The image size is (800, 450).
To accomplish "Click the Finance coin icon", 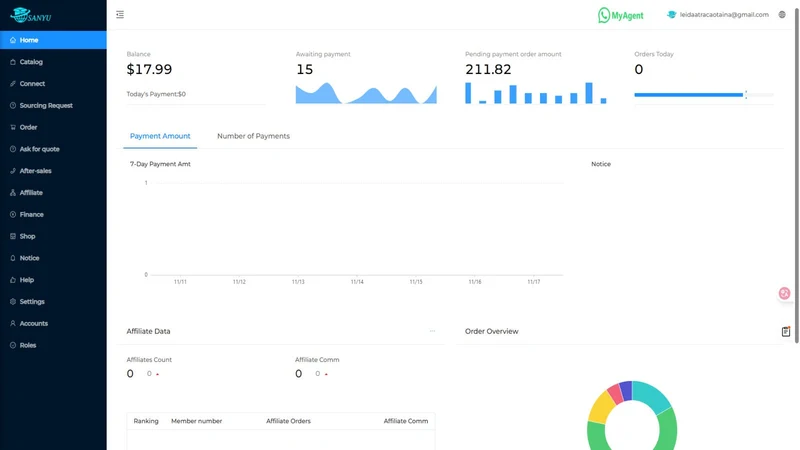I will click(13, 215).
